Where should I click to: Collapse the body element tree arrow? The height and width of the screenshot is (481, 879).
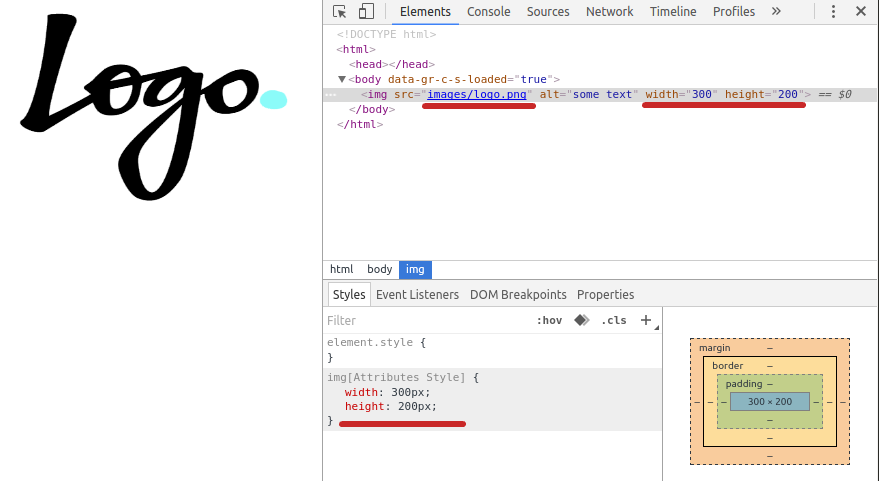point(341,80)
